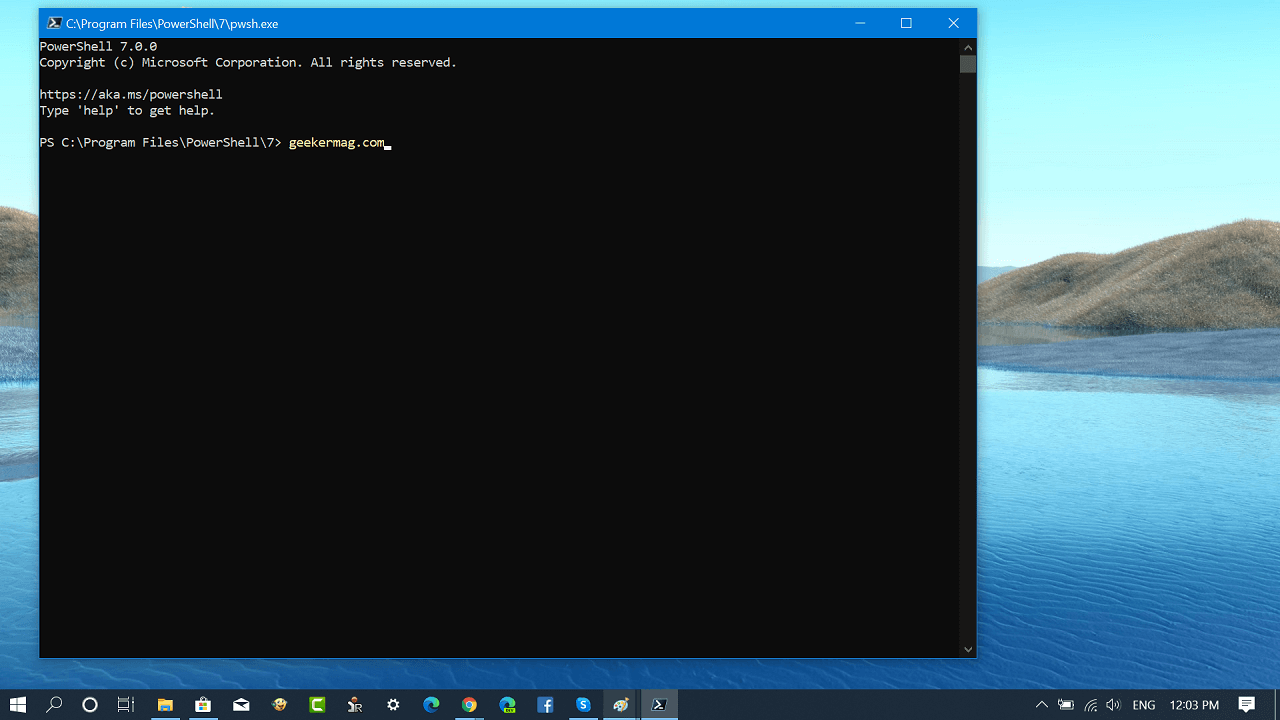
Task: Open Task View on taskbar
Action: pyautogui.click(x=126, y=705)
